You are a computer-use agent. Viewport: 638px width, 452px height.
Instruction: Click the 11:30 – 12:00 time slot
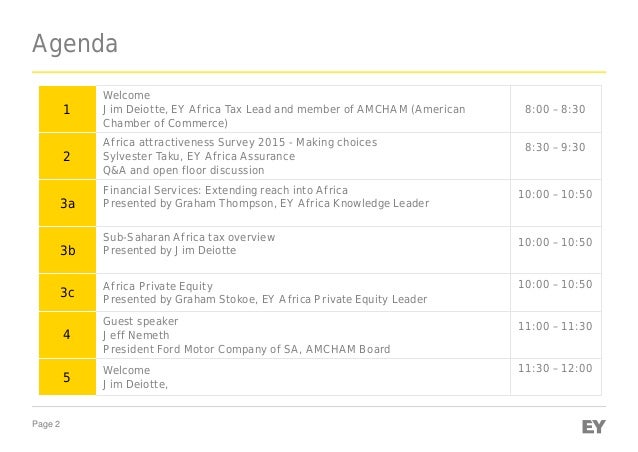(x=555, y=369)
